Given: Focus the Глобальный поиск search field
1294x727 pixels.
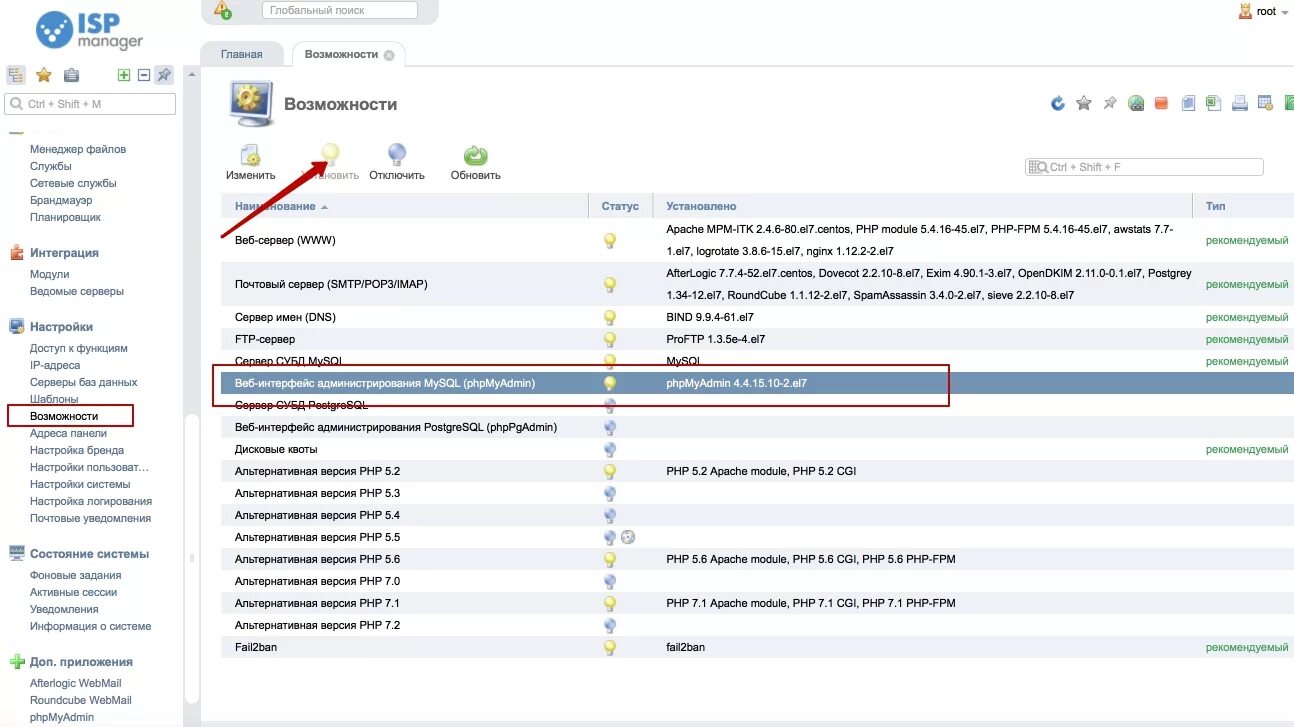Looking at the screenshot, I should point(340,10).
